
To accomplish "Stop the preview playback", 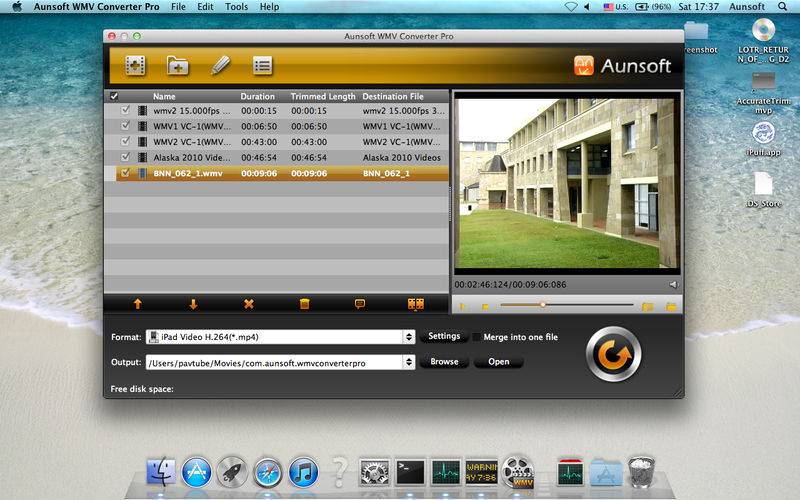I will click(x=485, y=307).
